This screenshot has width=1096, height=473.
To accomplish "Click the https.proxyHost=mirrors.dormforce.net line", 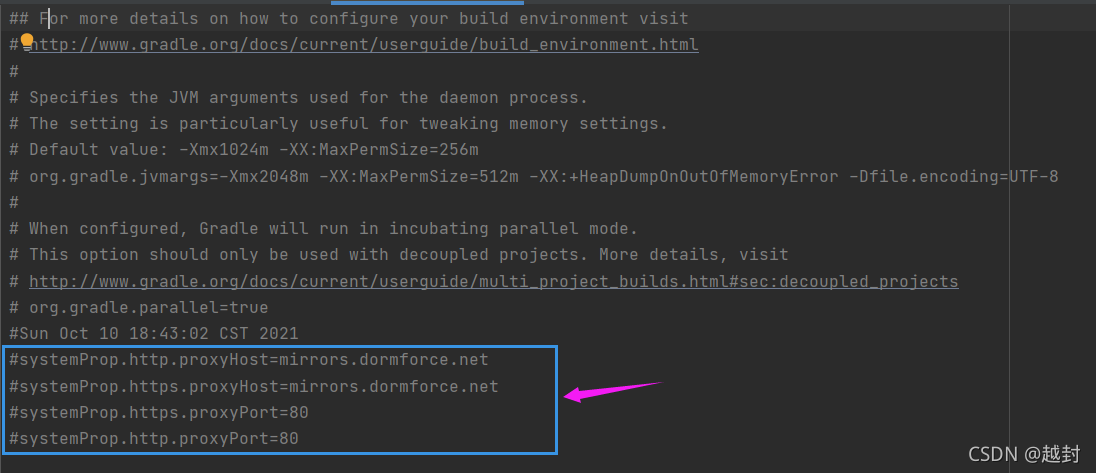I will click(x=254, y=386).
